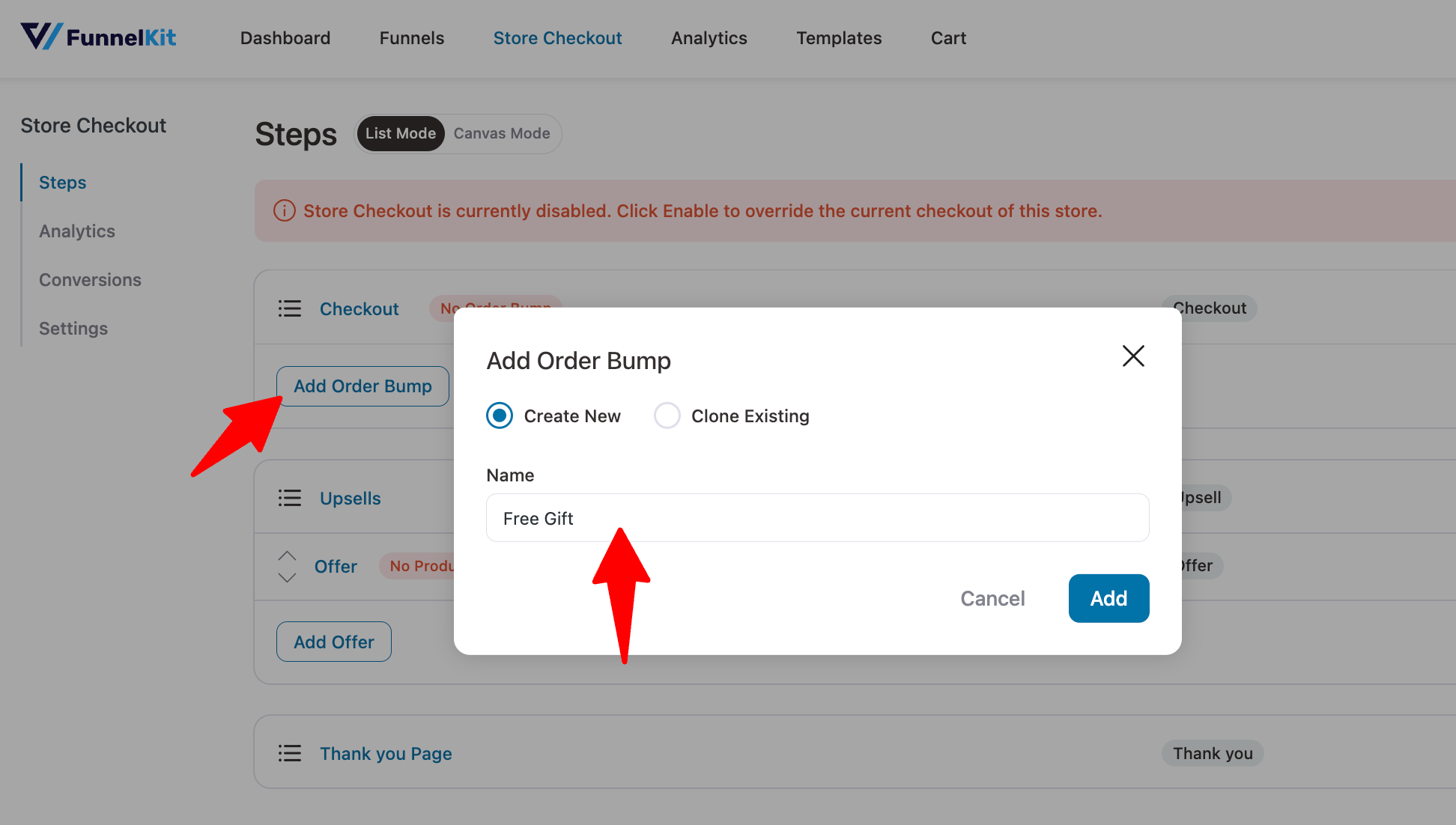Click the disabled checkout warning message

tap(703, 211)
